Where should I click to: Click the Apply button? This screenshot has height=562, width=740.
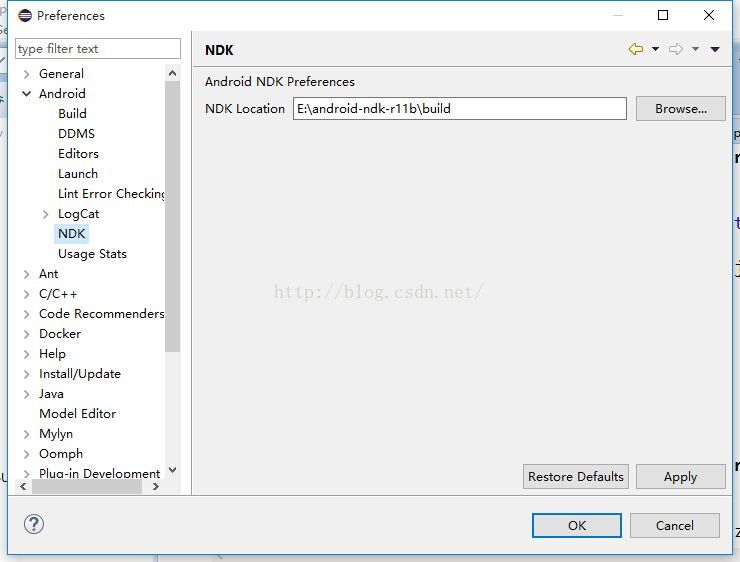pos(681,477)
